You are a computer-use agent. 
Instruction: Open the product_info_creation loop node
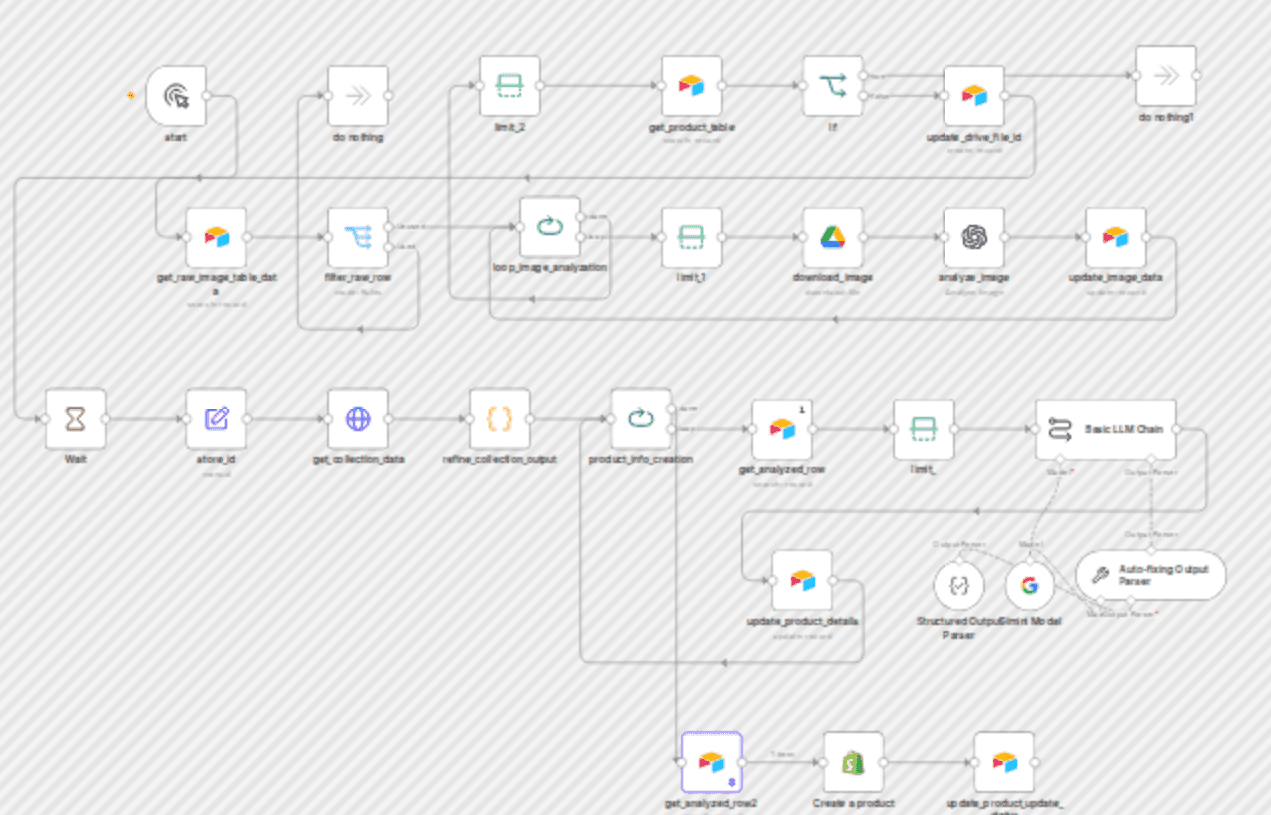642,420
